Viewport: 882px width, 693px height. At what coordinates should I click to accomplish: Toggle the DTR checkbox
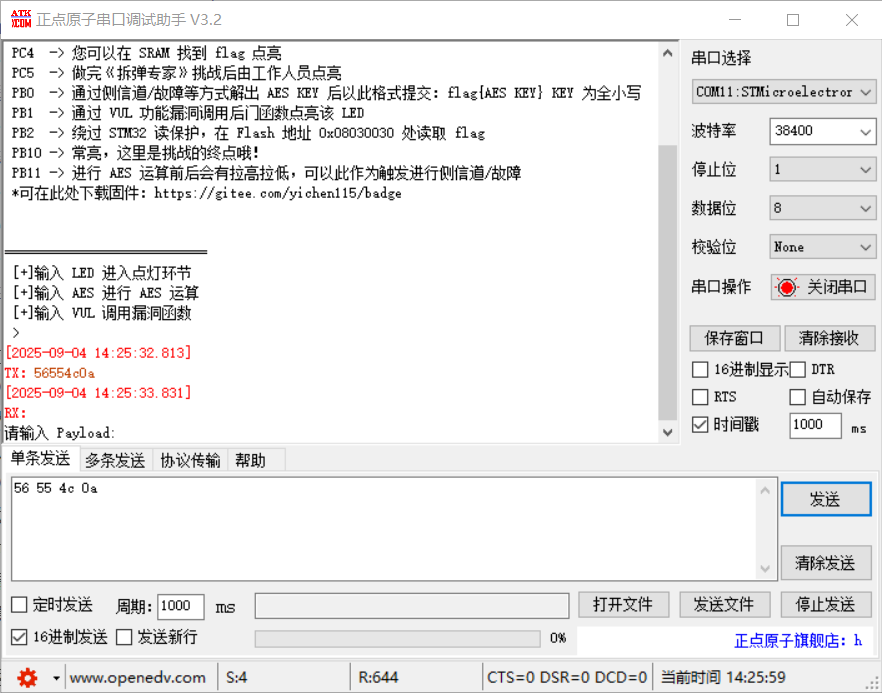[798, 370]
